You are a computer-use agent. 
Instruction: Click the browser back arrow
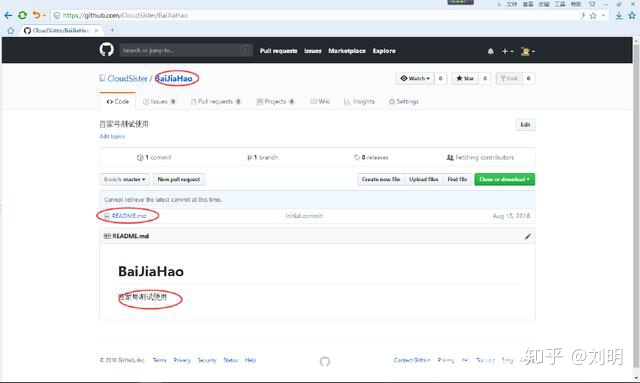tap(8, 16)
